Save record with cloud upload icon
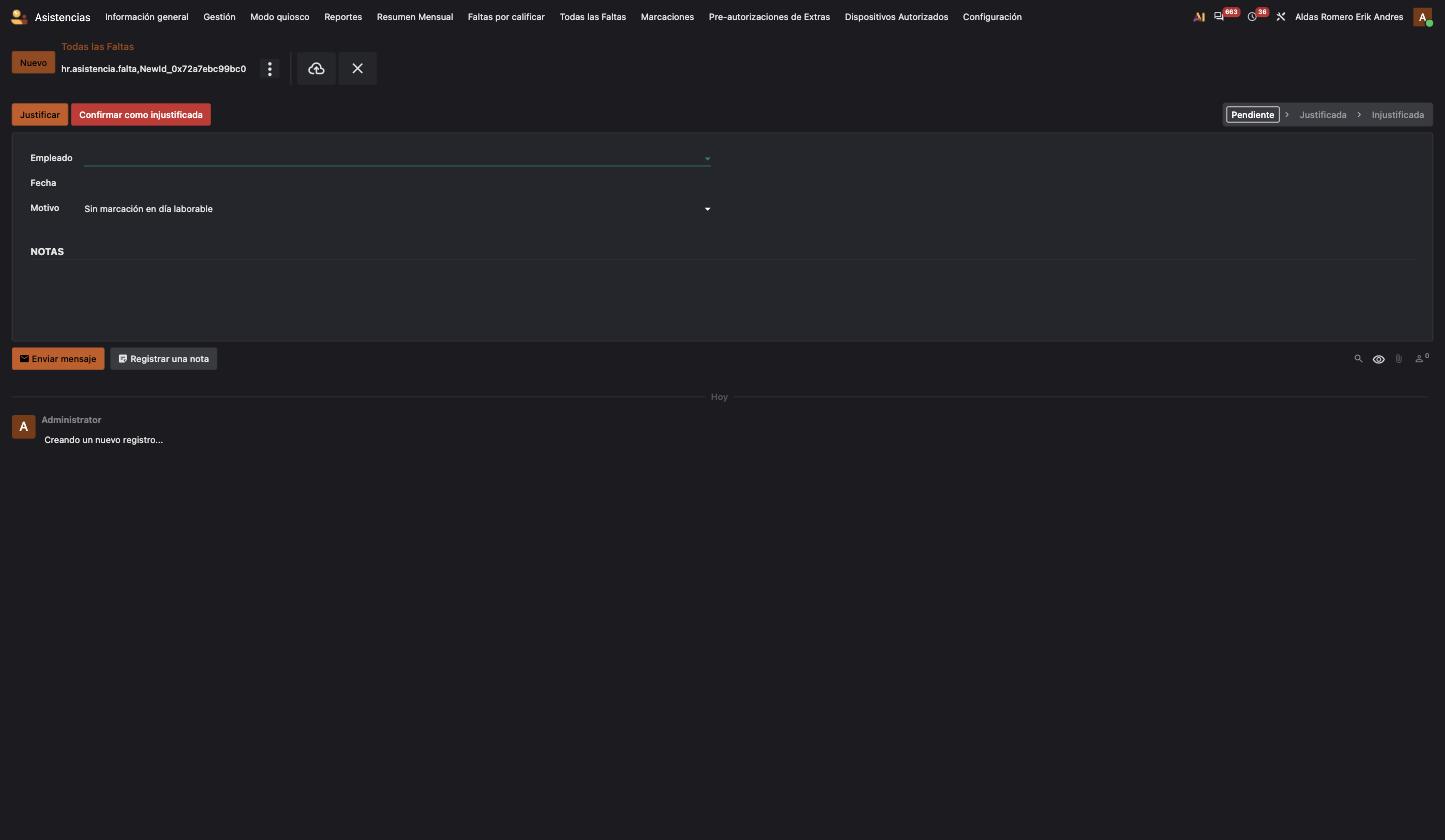Image resolution: width=1445 pixels, height=840 pixels. click(316, 69)
